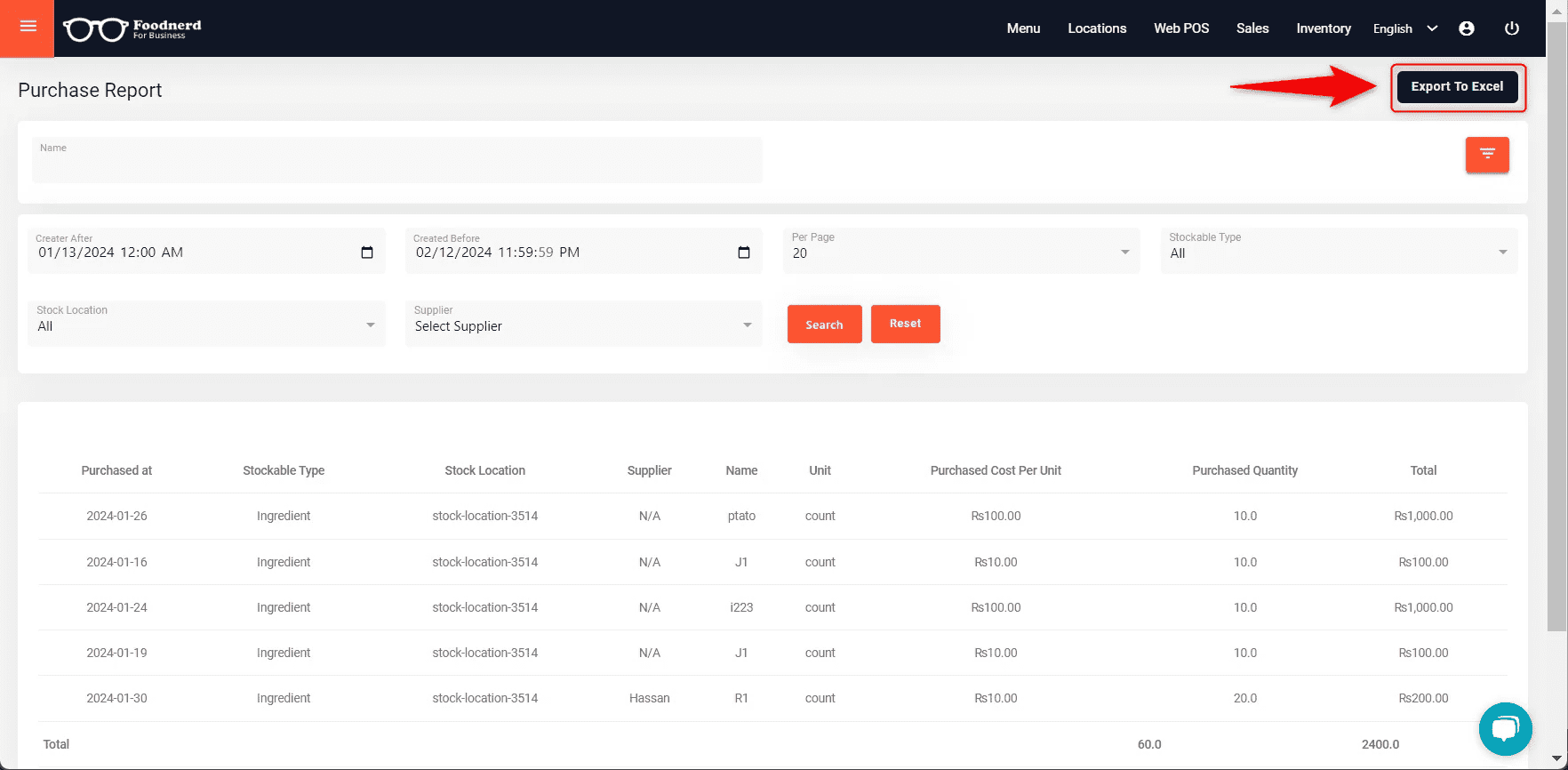The width and height of the screenshot is (1568, 770).
Task: Click the ptato name cell
Action: pyautogui.click(x=741, y=516)
